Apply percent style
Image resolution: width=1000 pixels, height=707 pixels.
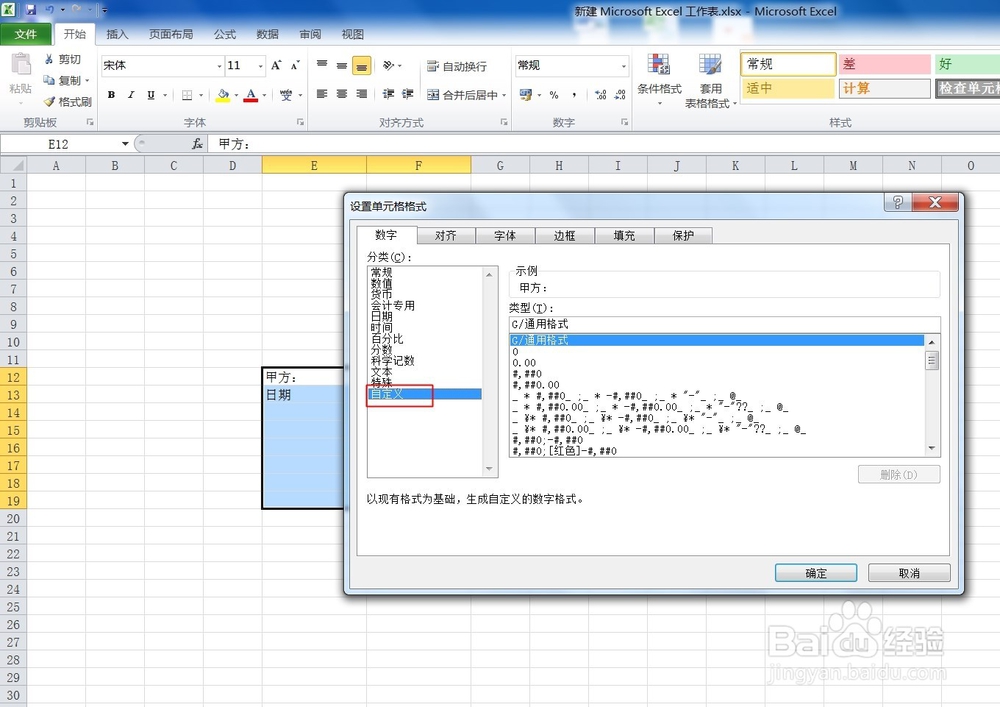554,95
